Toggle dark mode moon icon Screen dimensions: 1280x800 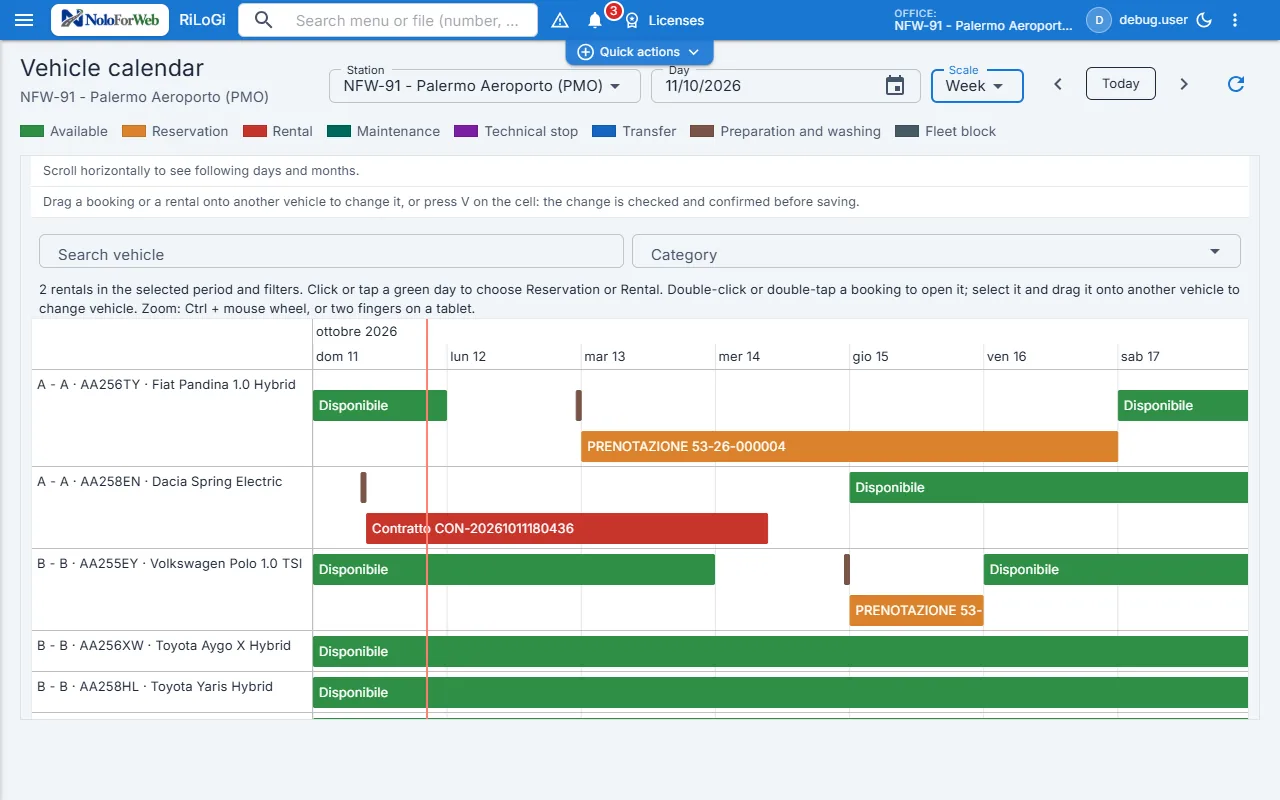(1205, 20)
